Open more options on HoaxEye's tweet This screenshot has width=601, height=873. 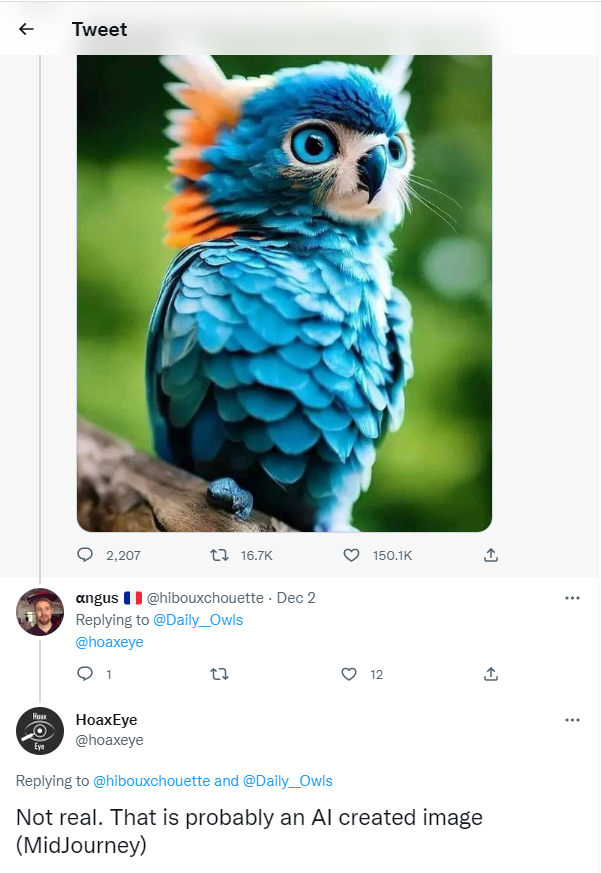pyautogui.click(x=572, y=720)
